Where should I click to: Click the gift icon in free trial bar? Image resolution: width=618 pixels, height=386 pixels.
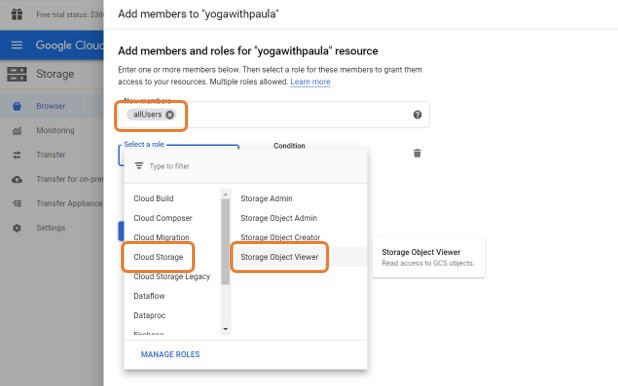[x=17, y=14]
